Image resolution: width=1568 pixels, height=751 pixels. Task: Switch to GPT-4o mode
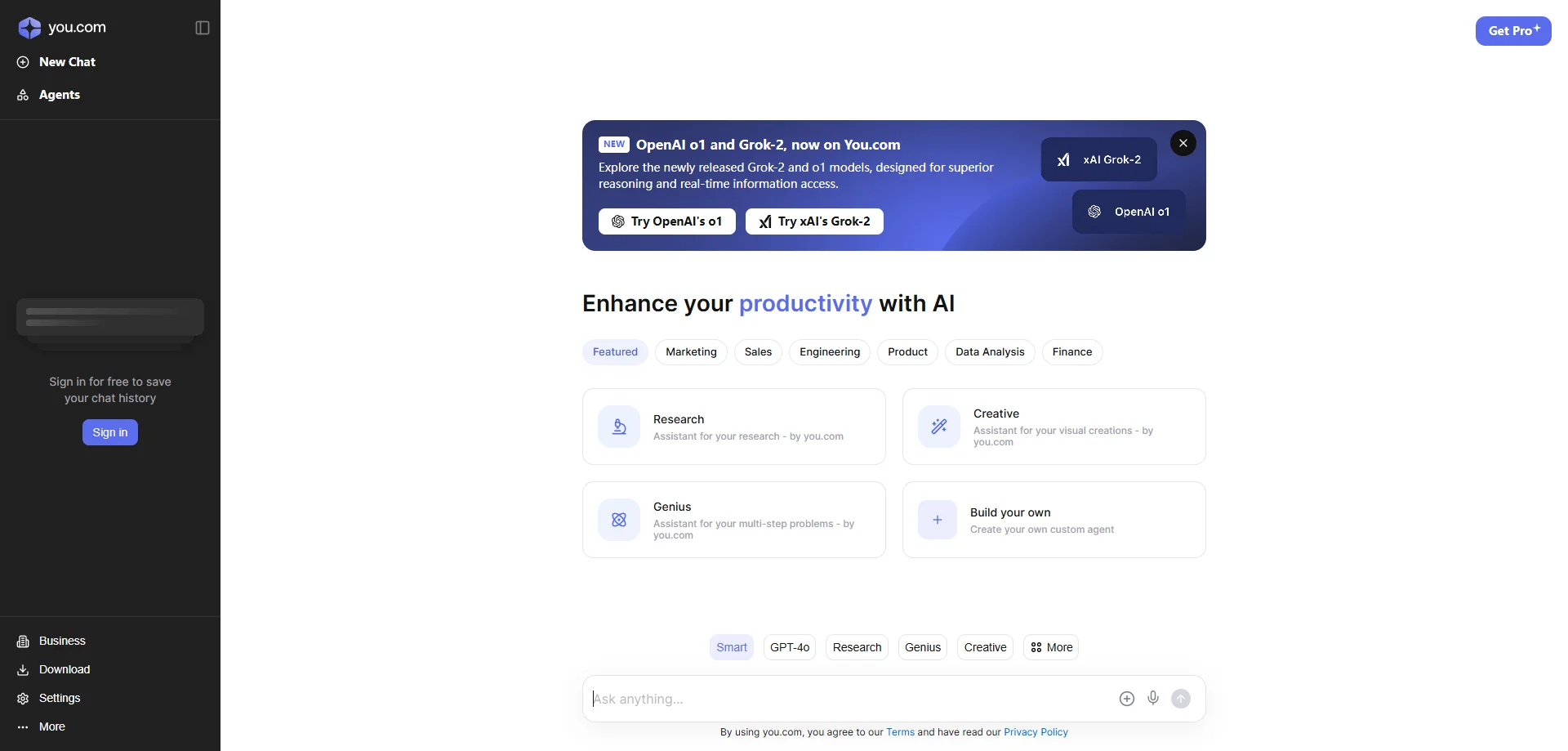(x=790, y=647)
